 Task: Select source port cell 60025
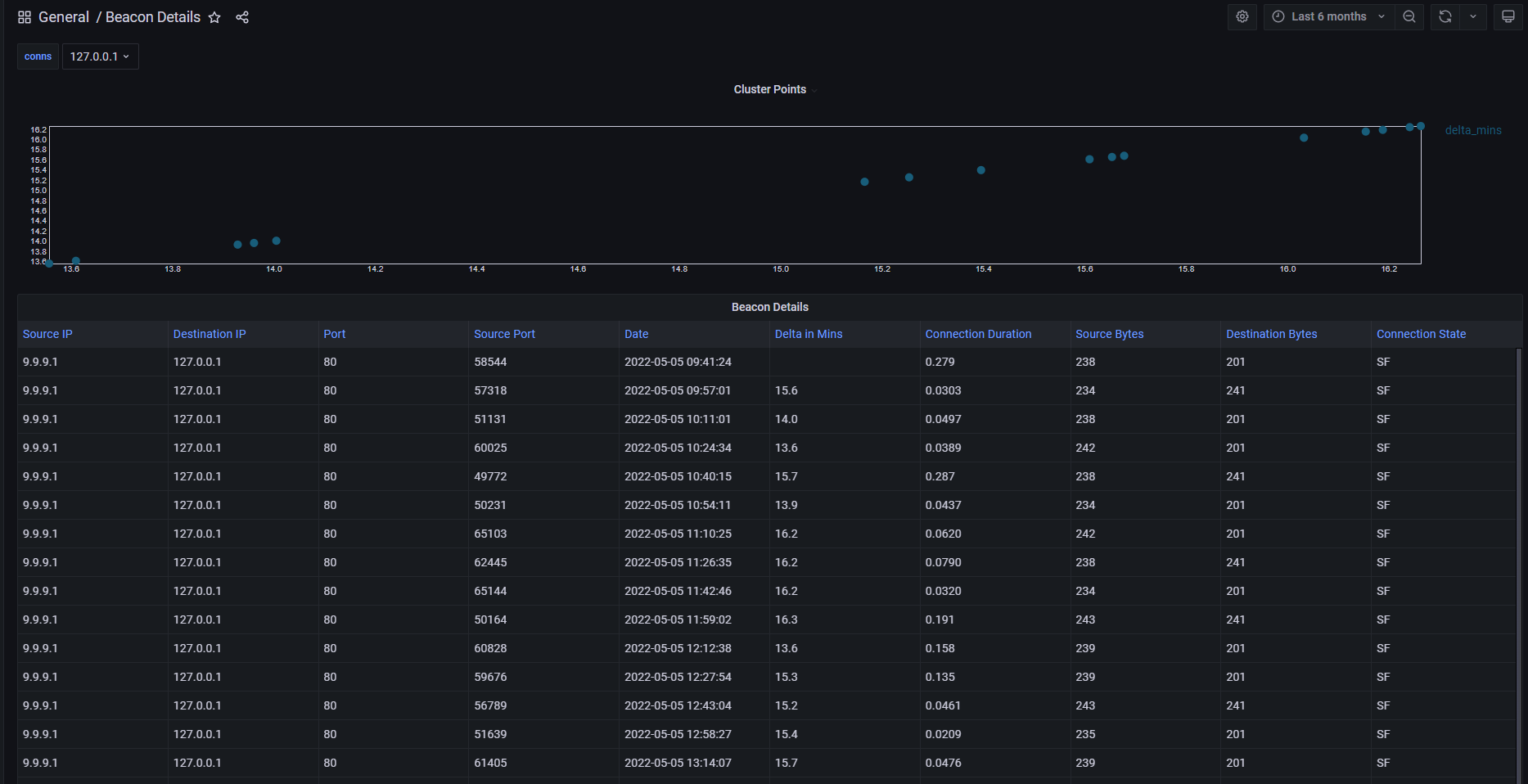(544, 448)
